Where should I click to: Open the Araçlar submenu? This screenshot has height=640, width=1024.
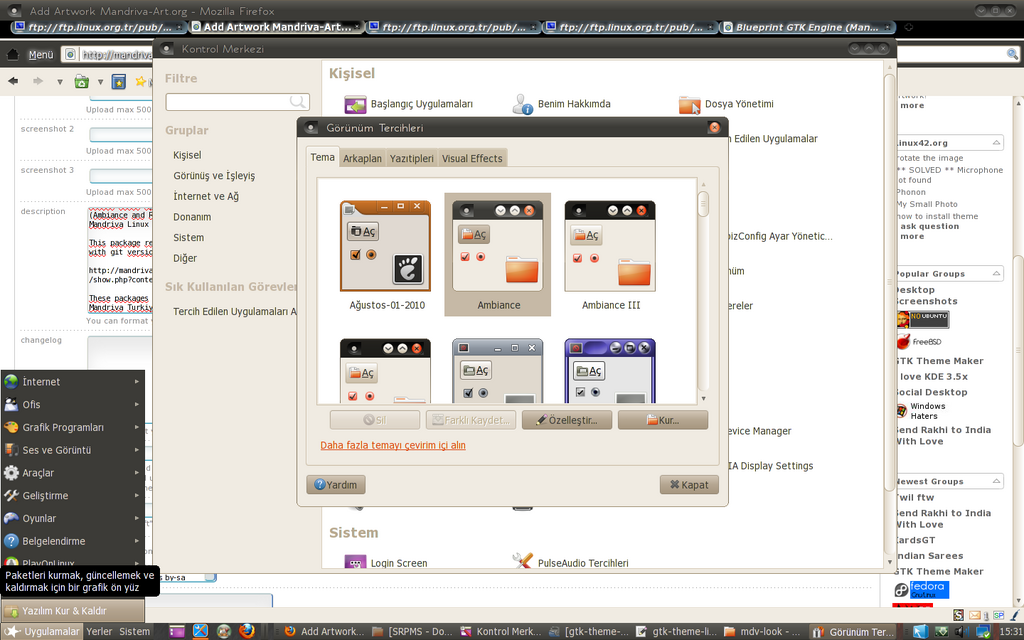[72, 473]
